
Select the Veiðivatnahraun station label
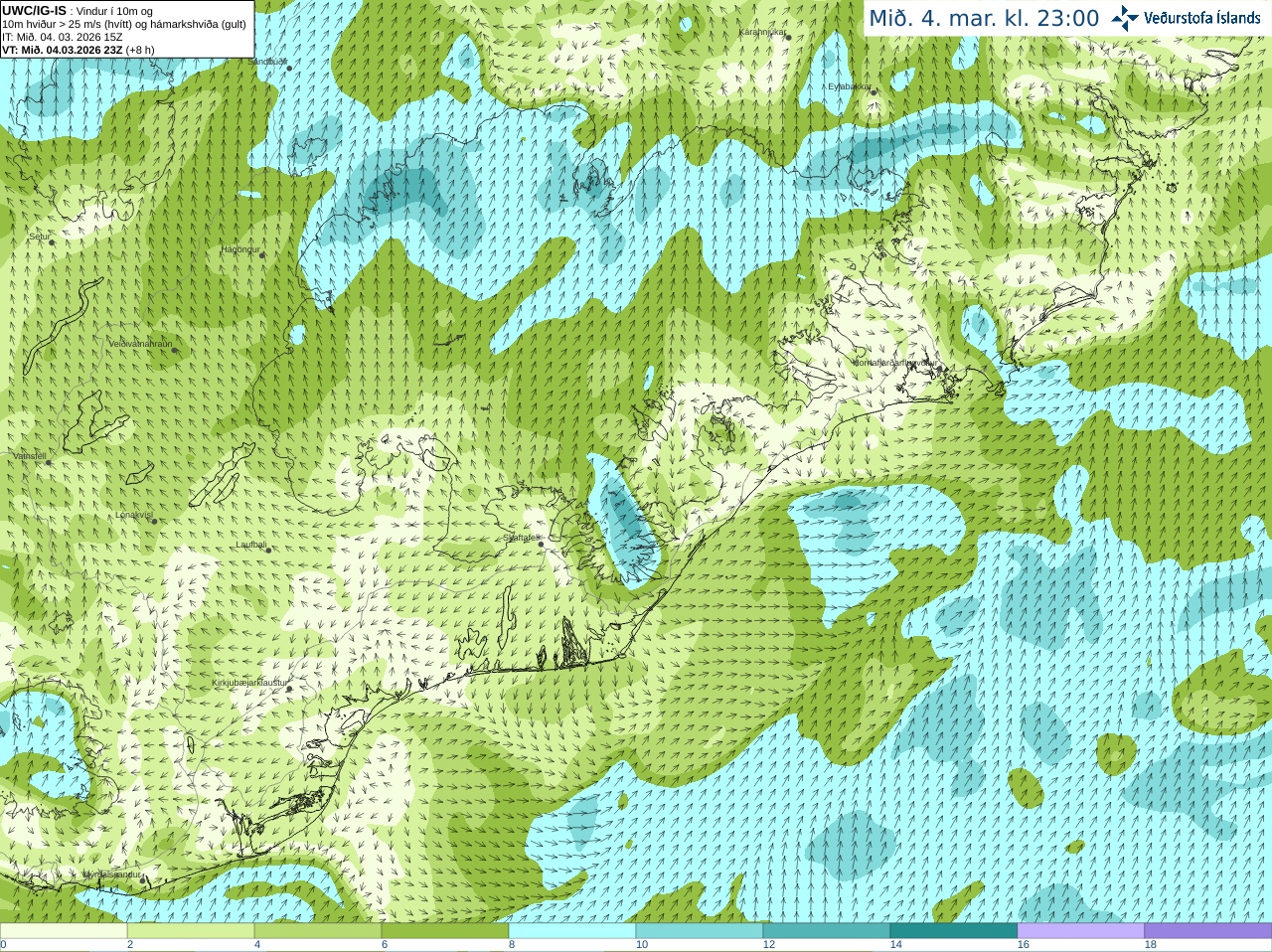[140, 344]
